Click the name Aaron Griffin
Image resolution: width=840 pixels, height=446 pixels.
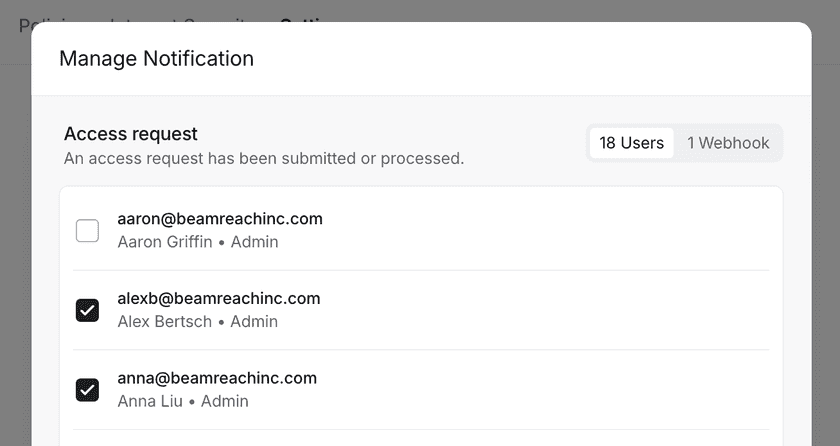point(165,242)
